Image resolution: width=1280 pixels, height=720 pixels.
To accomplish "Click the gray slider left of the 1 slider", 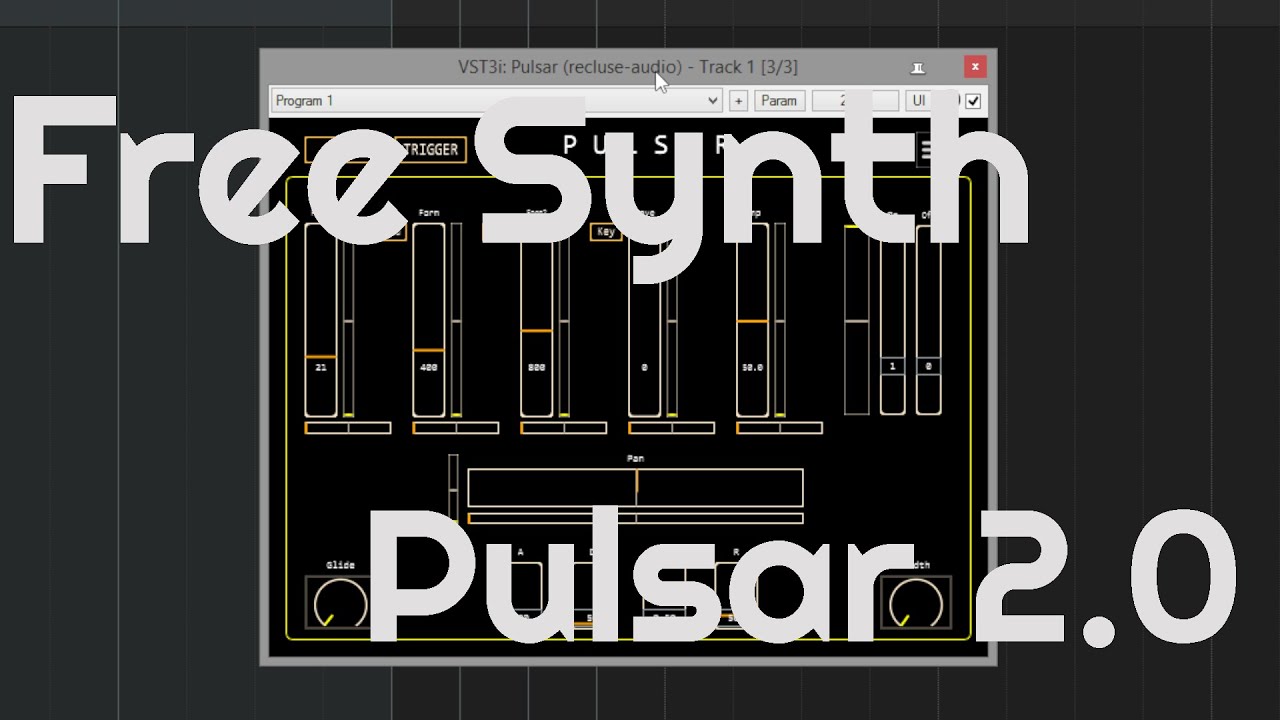I will pos(857,319).
